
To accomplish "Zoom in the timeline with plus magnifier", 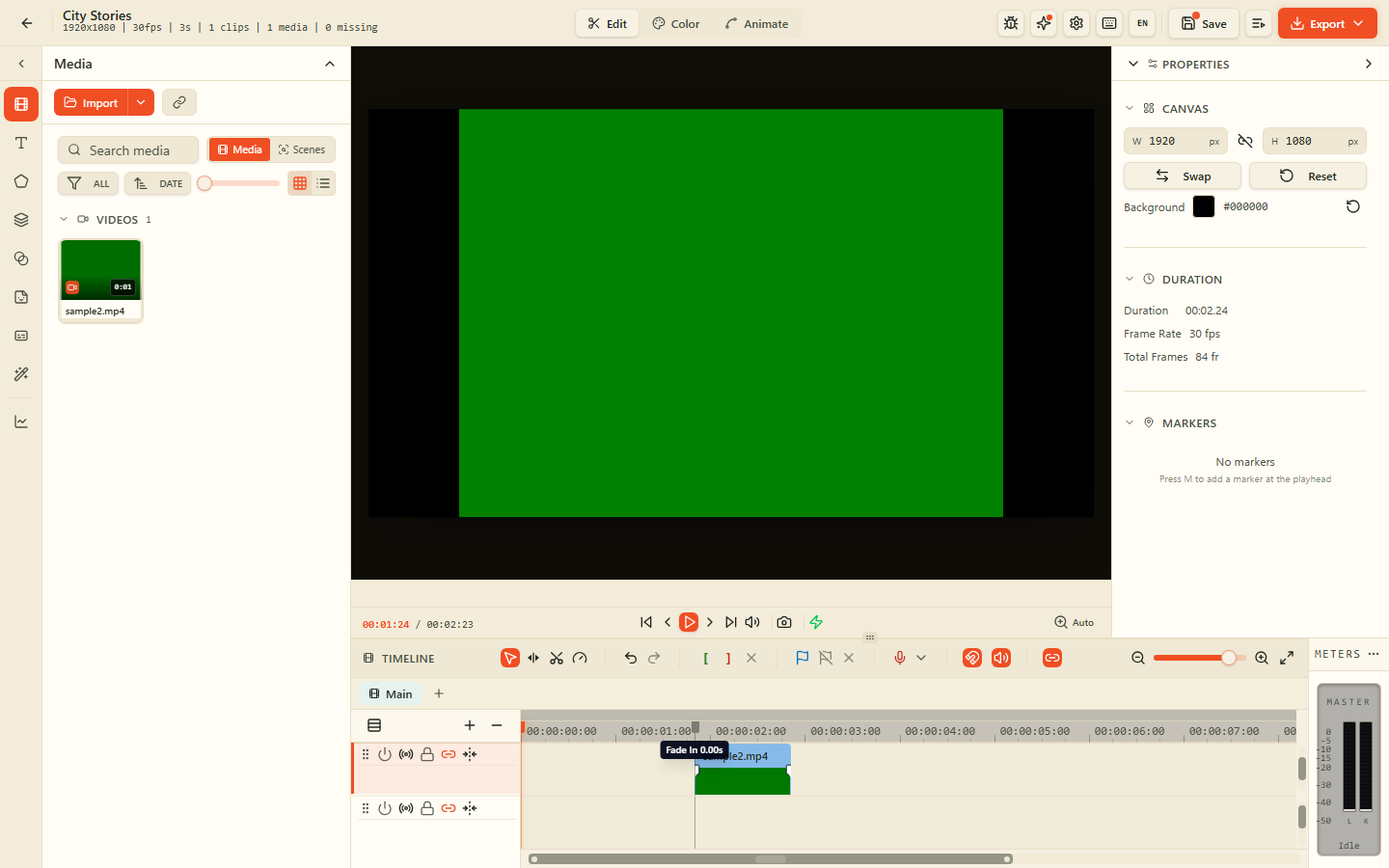I will click(1262, 658).
